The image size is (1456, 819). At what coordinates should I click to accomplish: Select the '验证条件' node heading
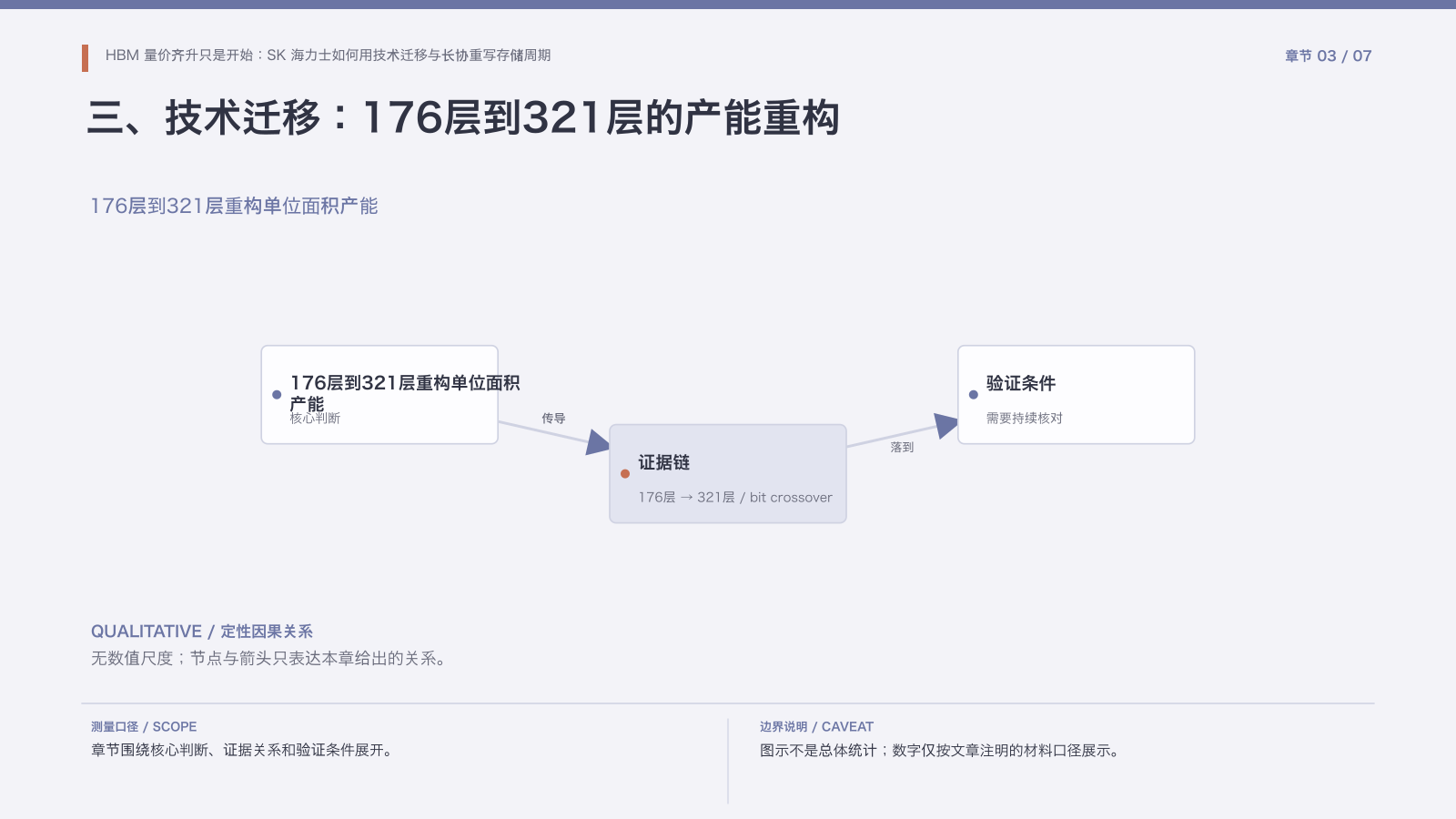pyautogui.click(x=1021, y=383)
